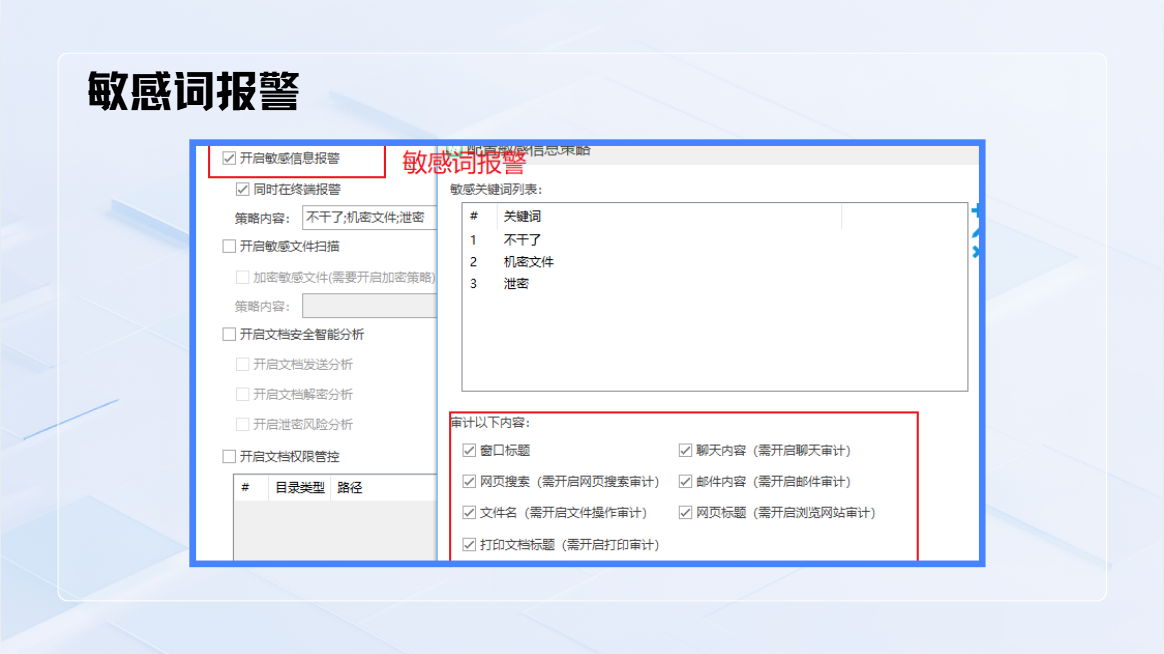Toggle 同时在终端报警 checkbox
This screenshot has width=1164, height=654.
(243, 189)
